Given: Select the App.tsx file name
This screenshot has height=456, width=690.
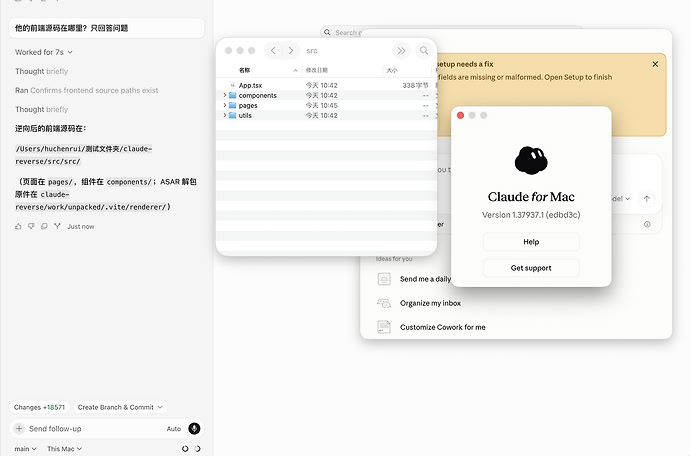Looking at the screenshot, I should 250,85.
